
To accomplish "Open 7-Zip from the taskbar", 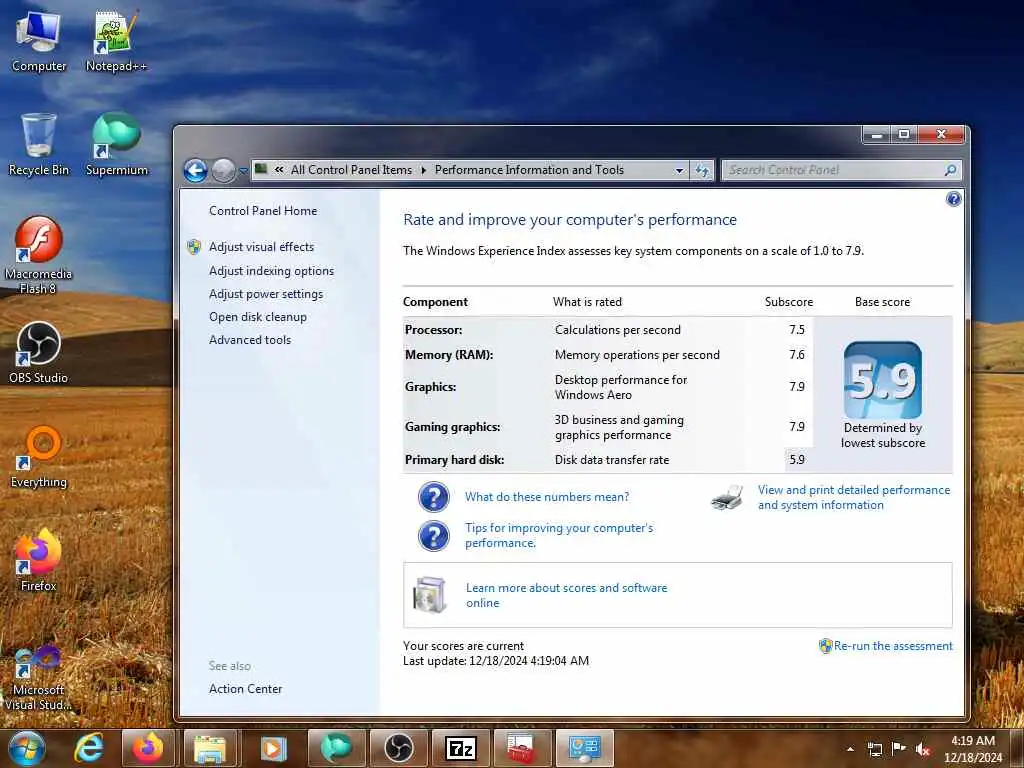I will [460, 748].
